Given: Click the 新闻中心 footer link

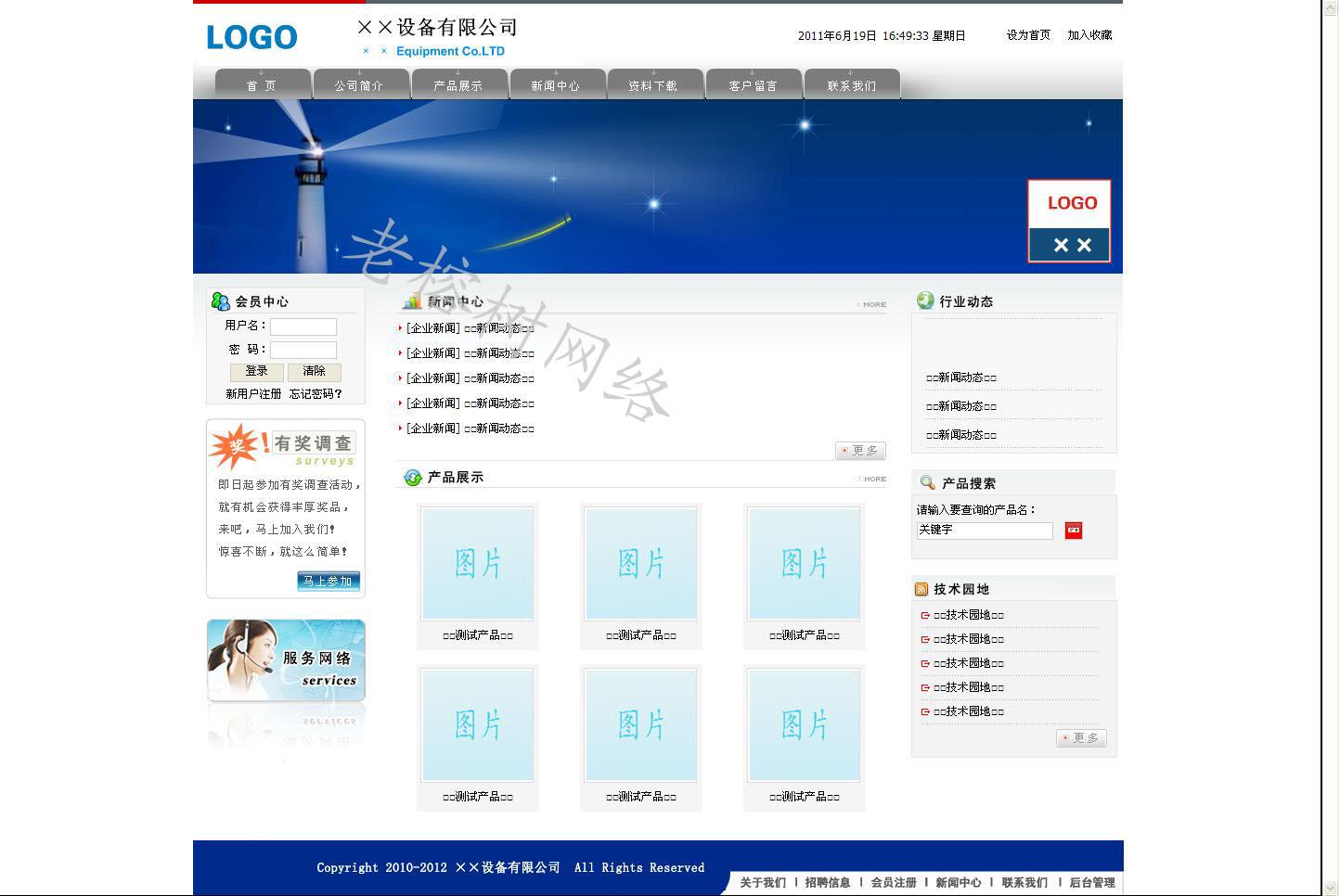Looking at the screenshot, I should pyautogui.click(x=959, y=883).
